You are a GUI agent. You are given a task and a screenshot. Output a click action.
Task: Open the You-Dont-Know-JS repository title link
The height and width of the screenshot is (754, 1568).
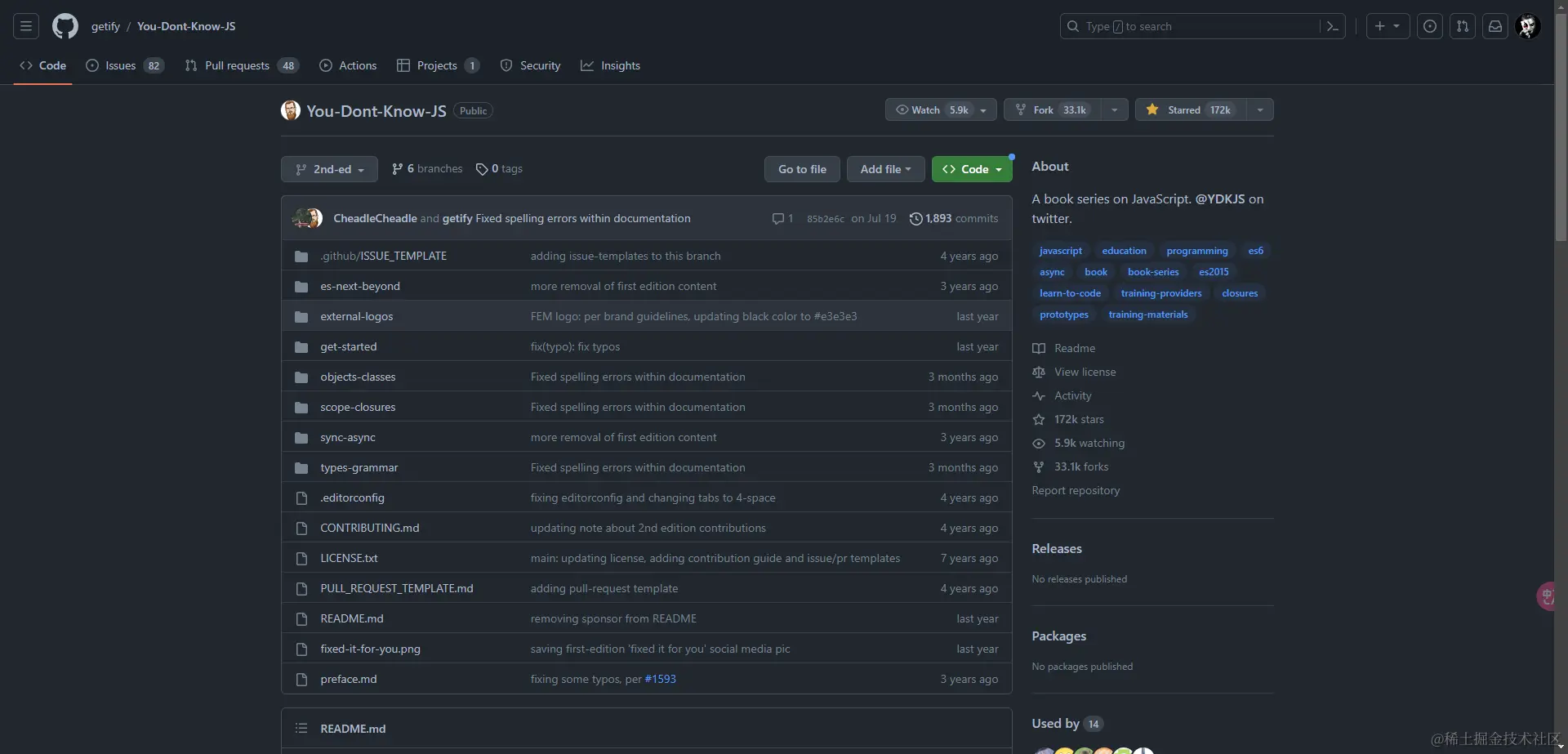pos(376,111)
